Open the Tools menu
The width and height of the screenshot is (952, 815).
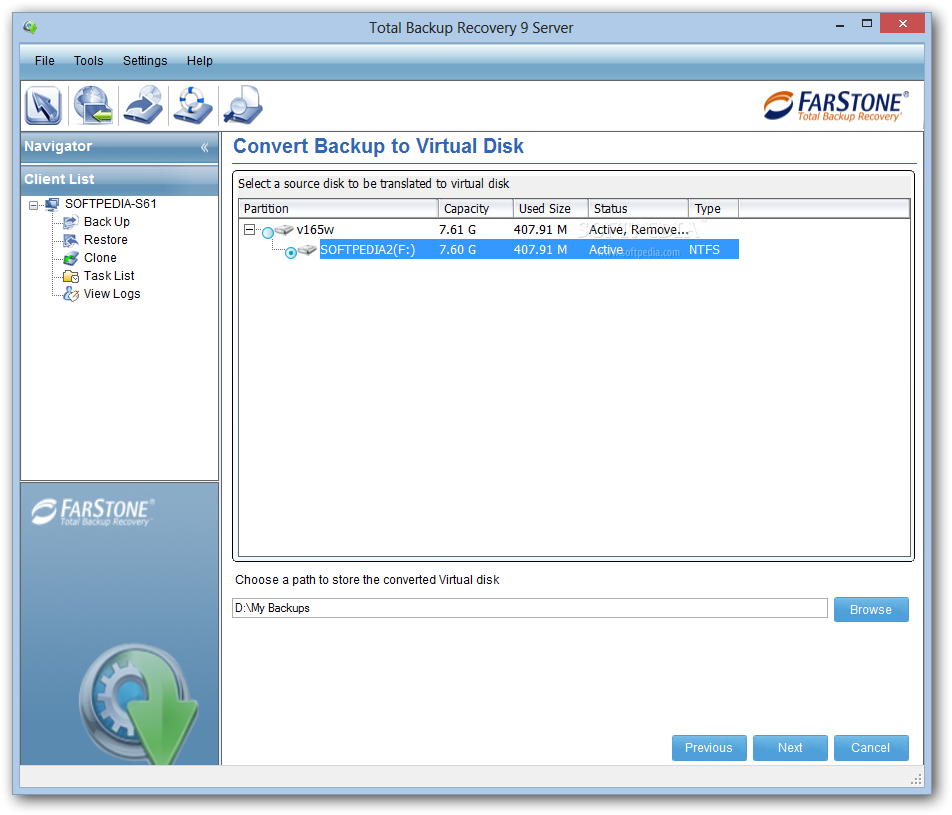coord(89,61)
